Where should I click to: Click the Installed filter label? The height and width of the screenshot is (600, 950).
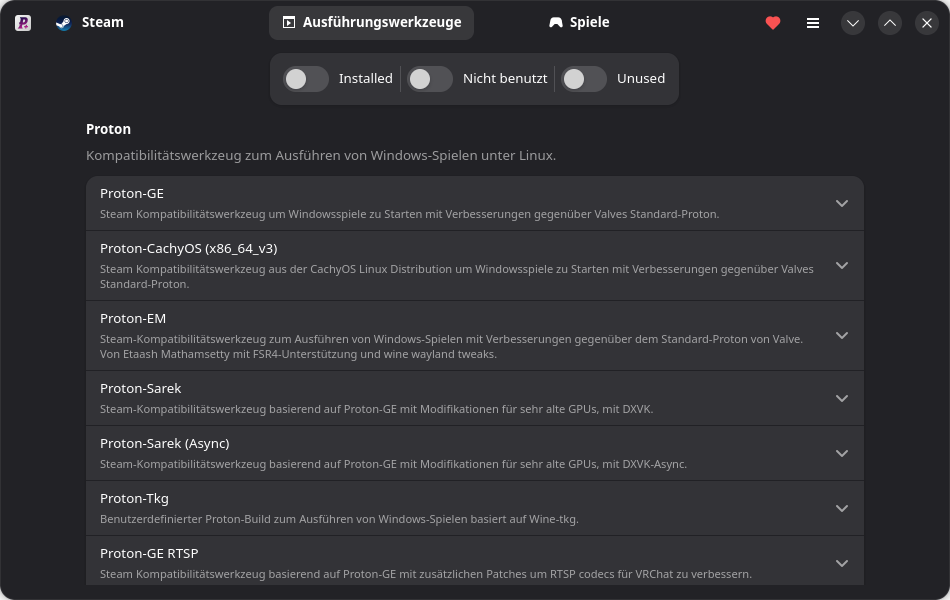(x=365, y=79)
